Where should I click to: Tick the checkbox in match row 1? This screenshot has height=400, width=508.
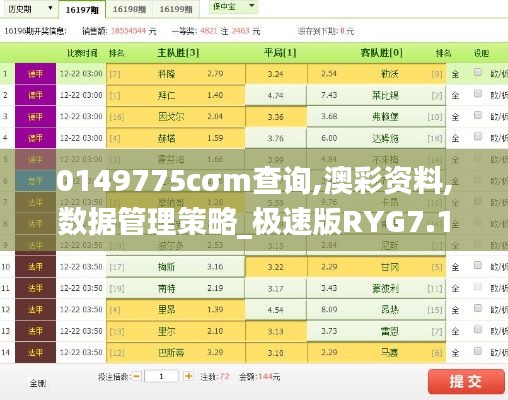click(478, 72)
